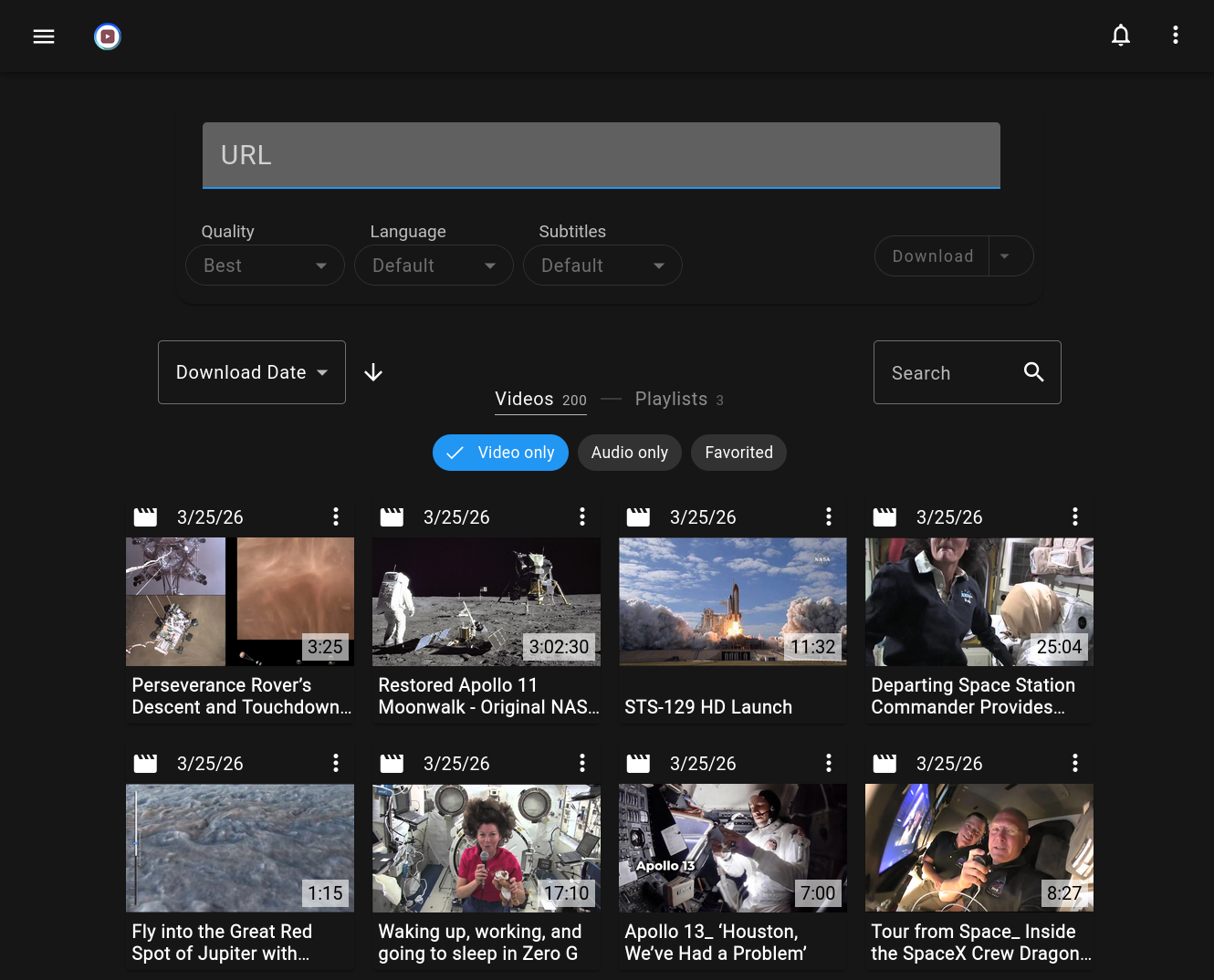Click title 'Waking up, working, and going to sleep'
Image resolution: width=1214 pixels, height=980 pixels.
pos(479,943)
